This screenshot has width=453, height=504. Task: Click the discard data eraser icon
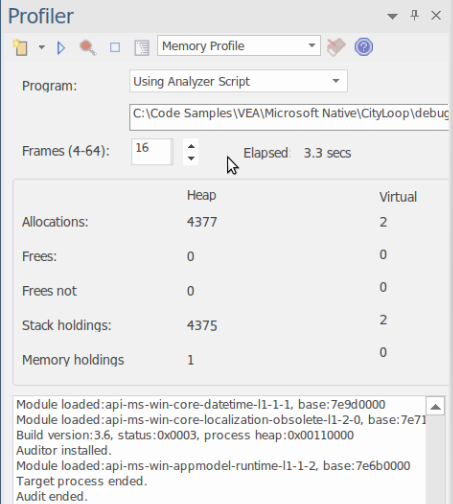336,47
